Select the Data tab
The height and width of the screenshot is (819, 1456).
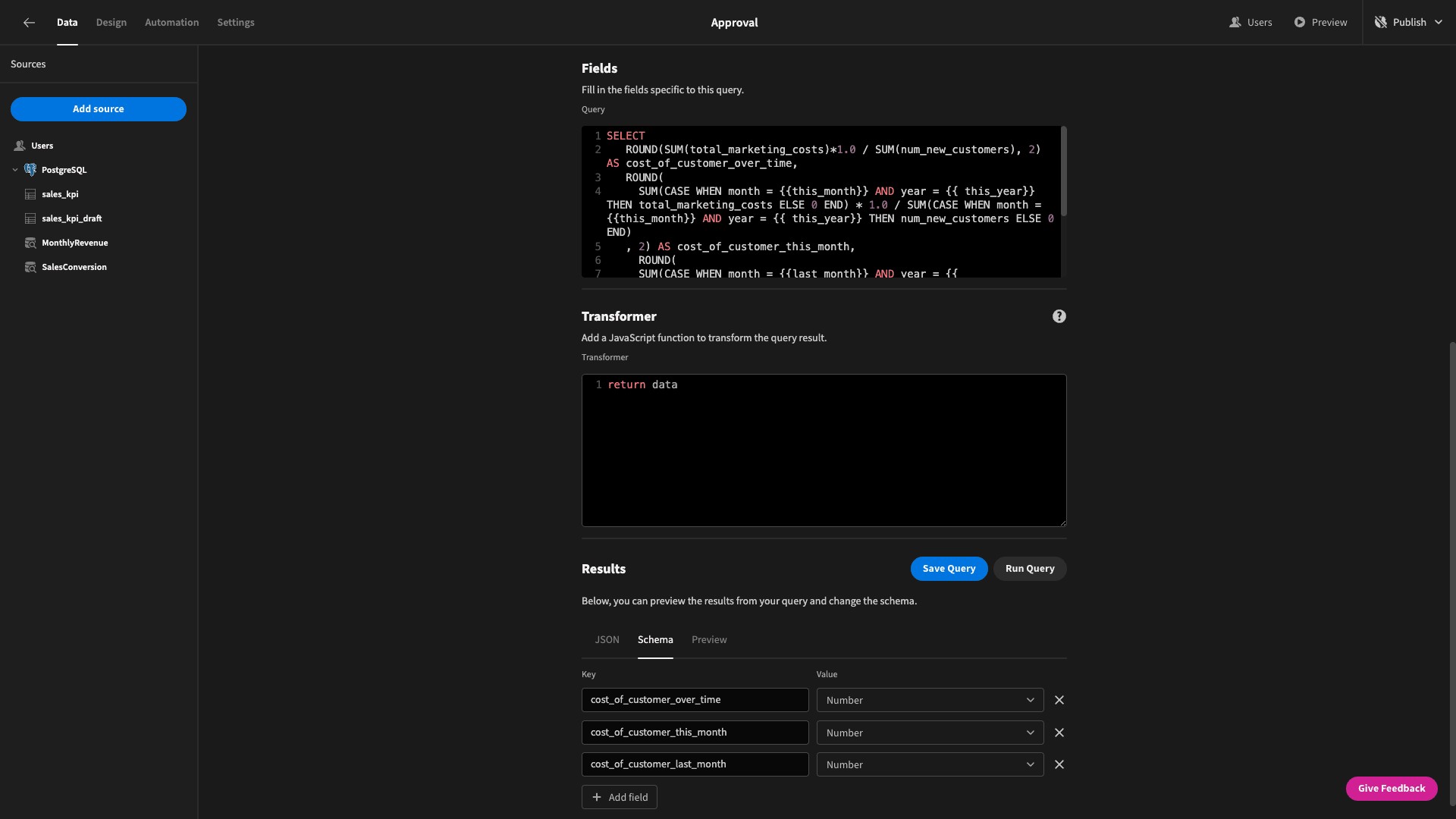pyautogui.click(x=67, y=22)
